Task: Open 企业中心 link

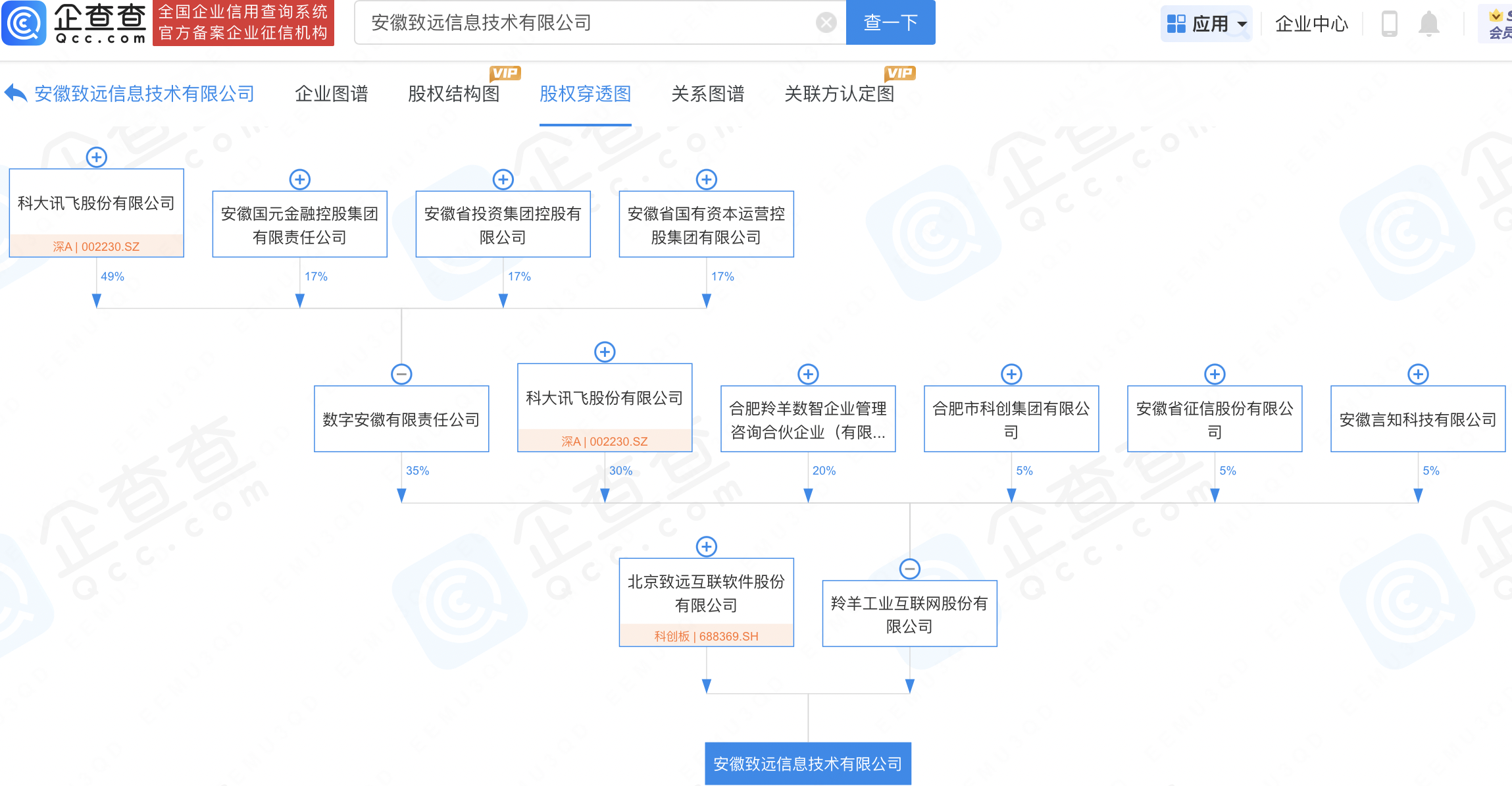Action: coord(1311,24)
